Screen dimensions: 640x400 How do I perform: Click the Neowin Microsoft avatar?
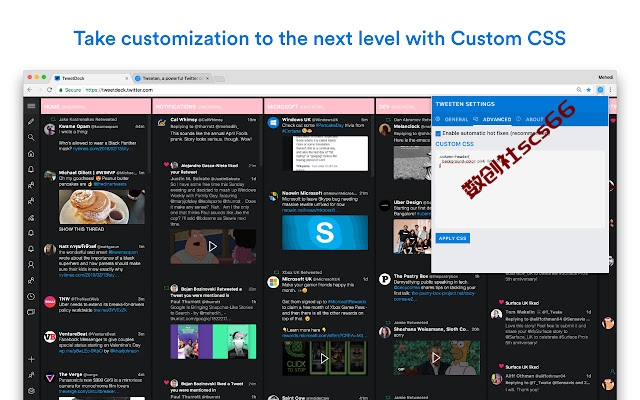(273, 196)
